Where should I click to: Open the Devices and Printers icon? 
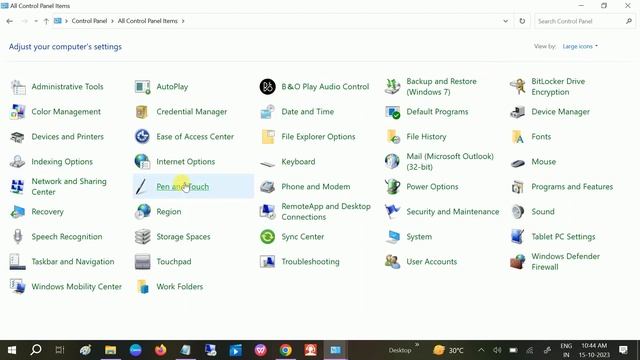click(18, 137)
